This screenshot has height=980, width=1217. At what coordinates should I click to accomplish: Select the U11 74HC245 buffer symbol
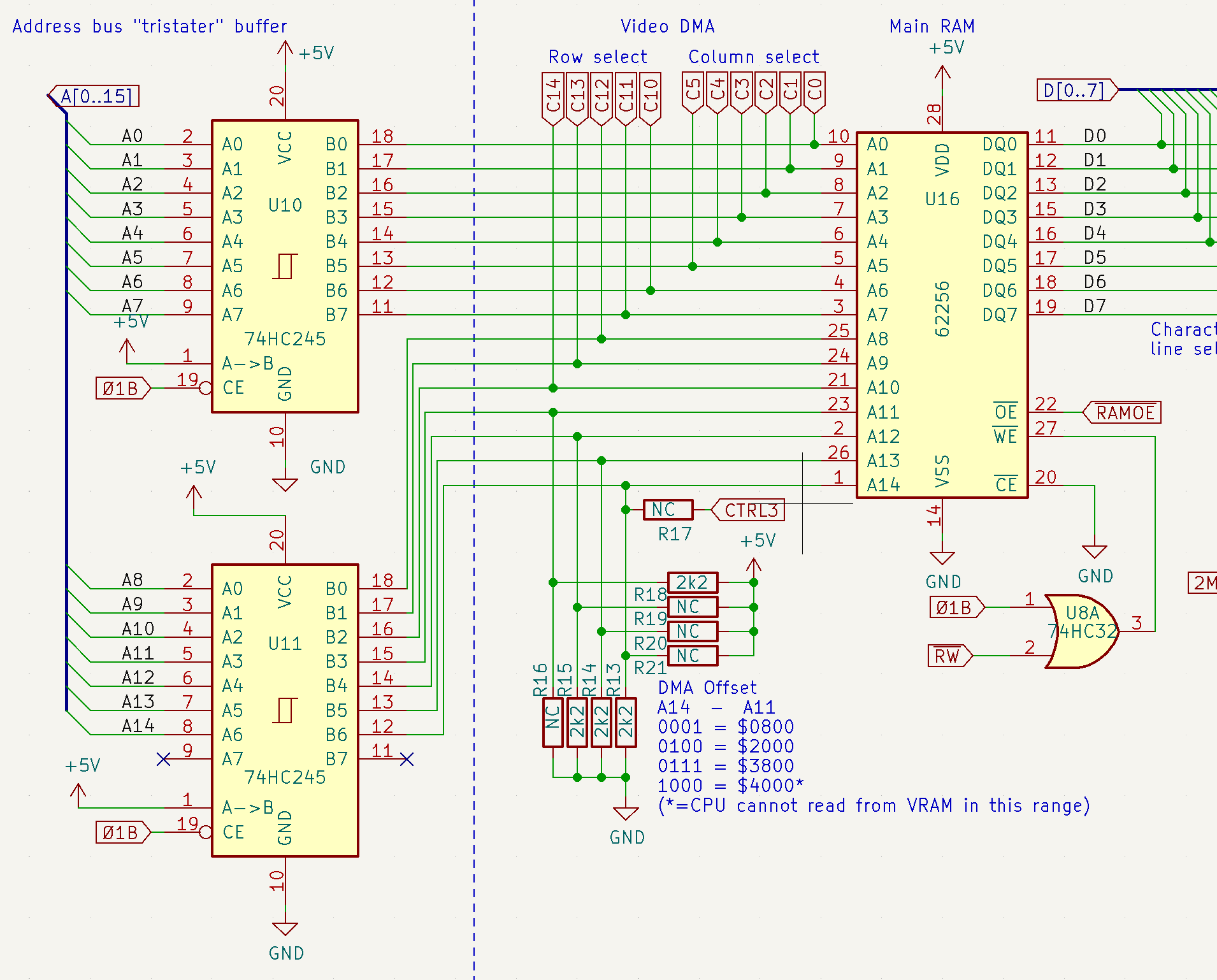point(285,710)
